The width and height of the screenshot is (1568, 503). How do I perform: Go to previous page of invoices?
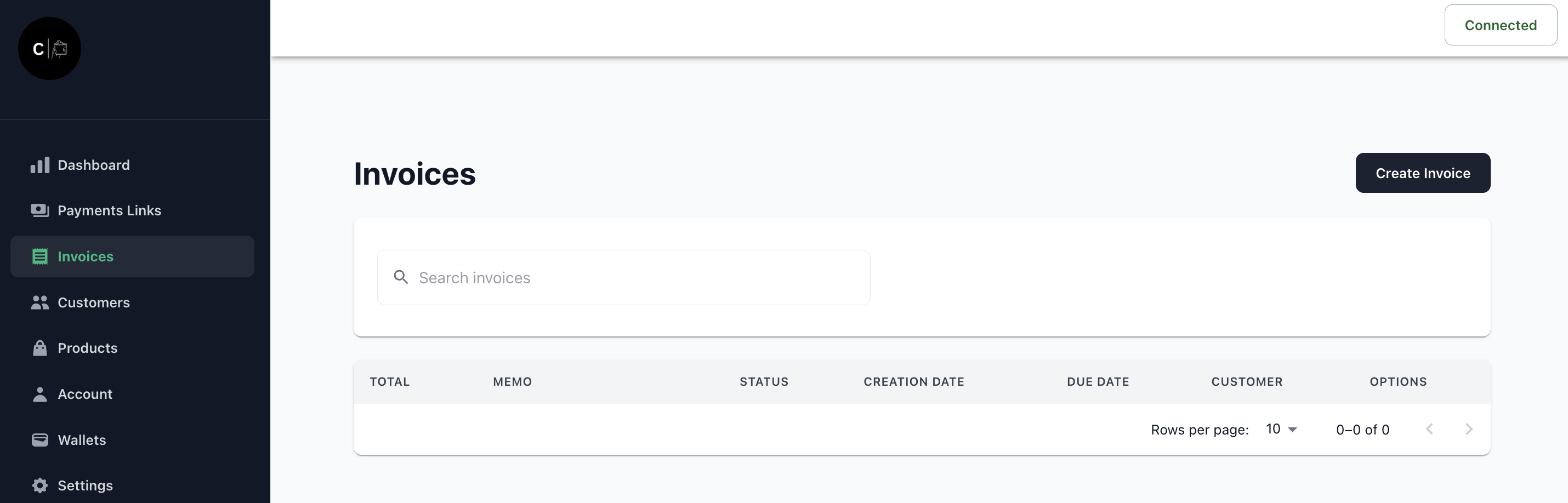tap(1429, 430)
